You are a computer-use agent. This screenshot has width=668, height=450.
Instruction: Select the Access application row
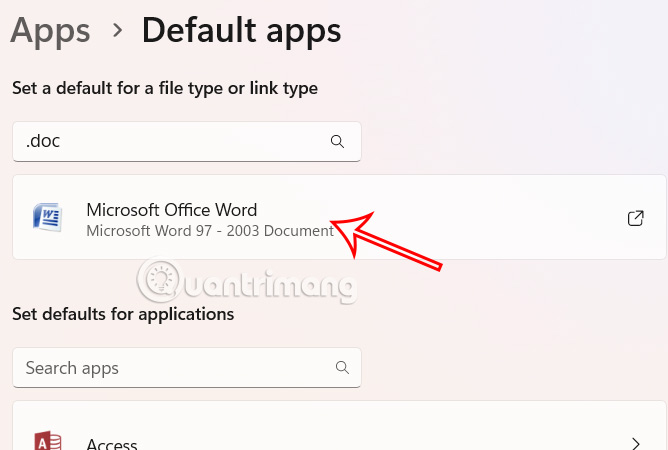[339, 425]
